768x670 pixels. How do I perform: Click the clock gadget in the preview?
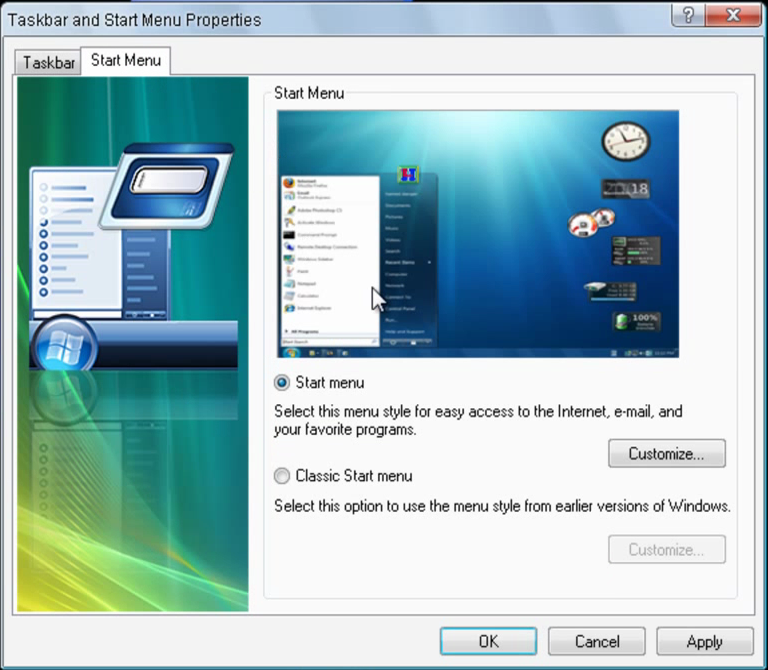click(625, 141)
